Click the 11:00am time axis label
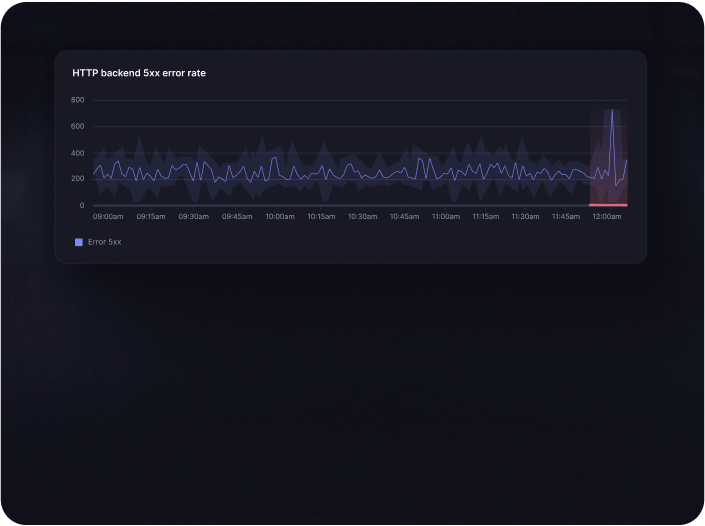705x526 pixels. (446, 216)
